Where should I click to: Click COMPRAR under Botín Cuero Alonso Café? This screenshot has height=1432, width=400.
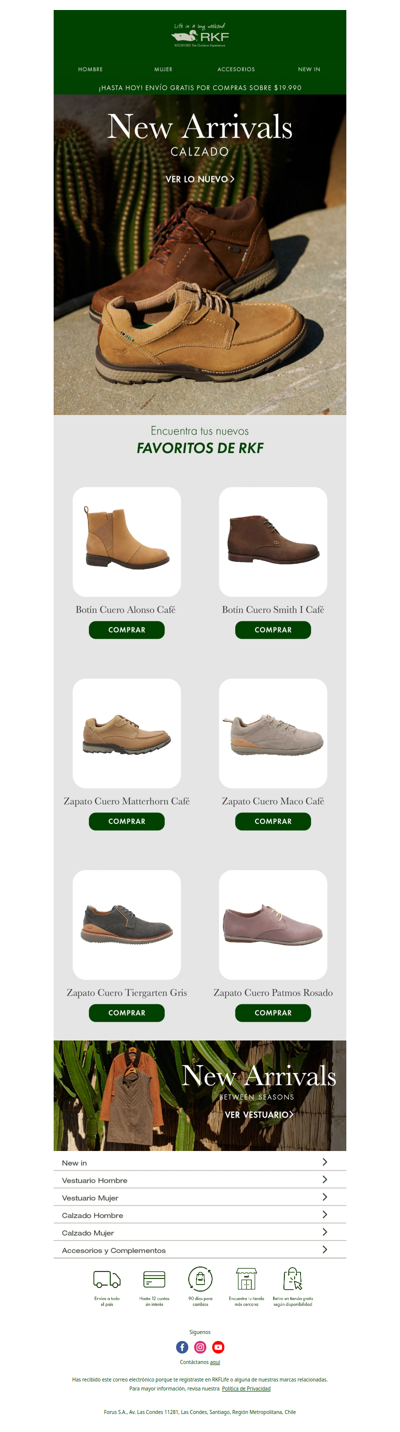click(127, 630)
